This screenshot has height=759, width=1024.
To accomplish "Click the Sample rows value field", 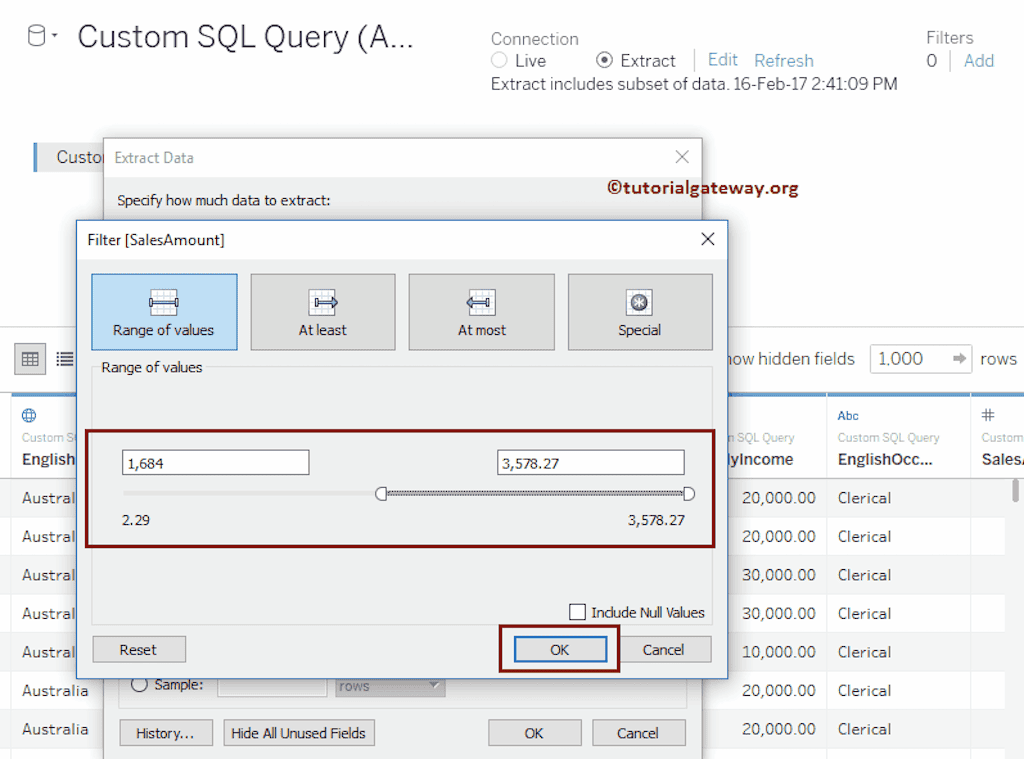I will pos(272,686).
